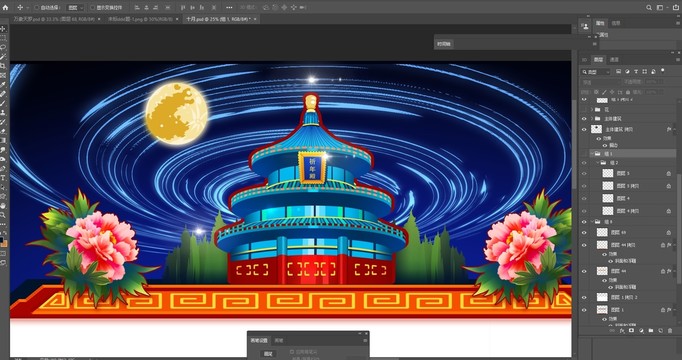Click the lock all padlock icon

[x=628, y=92]
